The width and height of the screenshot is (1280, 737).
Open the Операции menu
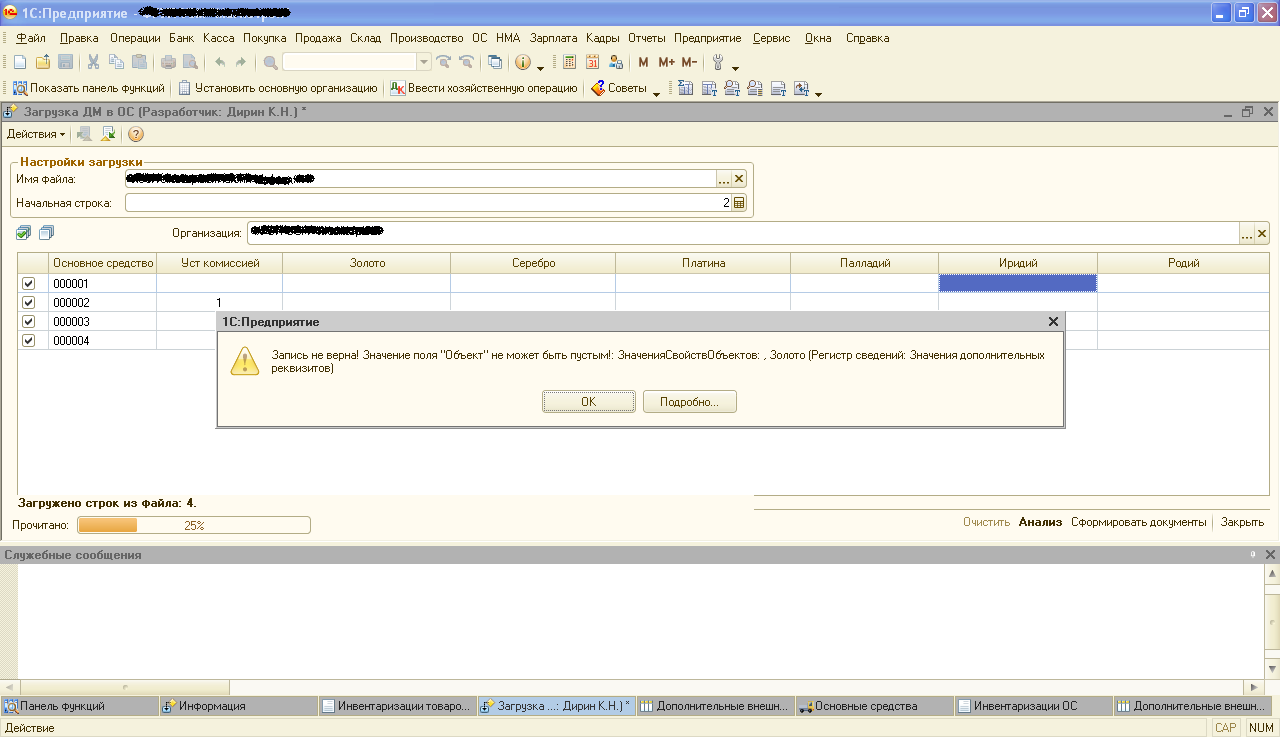135,38
